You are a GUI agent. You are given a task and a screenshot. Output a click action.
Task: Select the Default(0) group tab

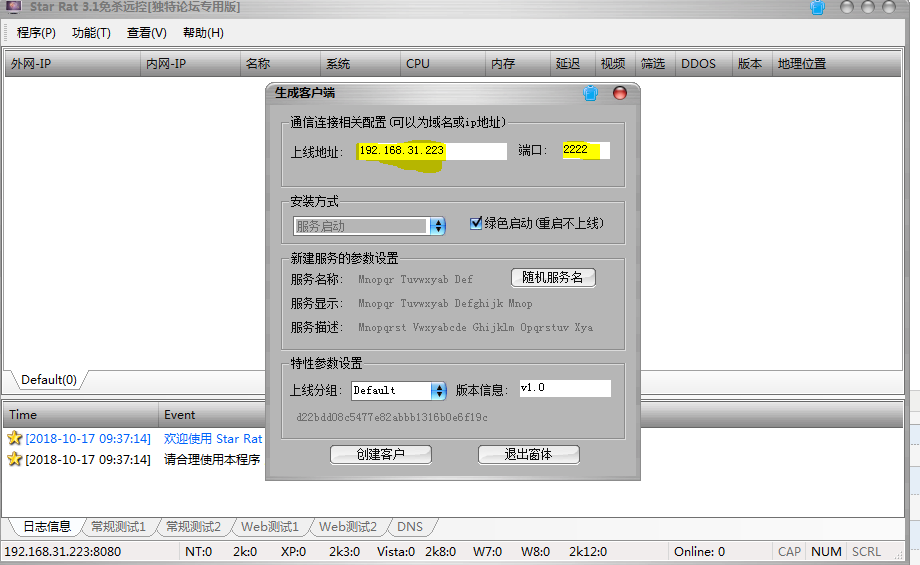tap(49, 380)
